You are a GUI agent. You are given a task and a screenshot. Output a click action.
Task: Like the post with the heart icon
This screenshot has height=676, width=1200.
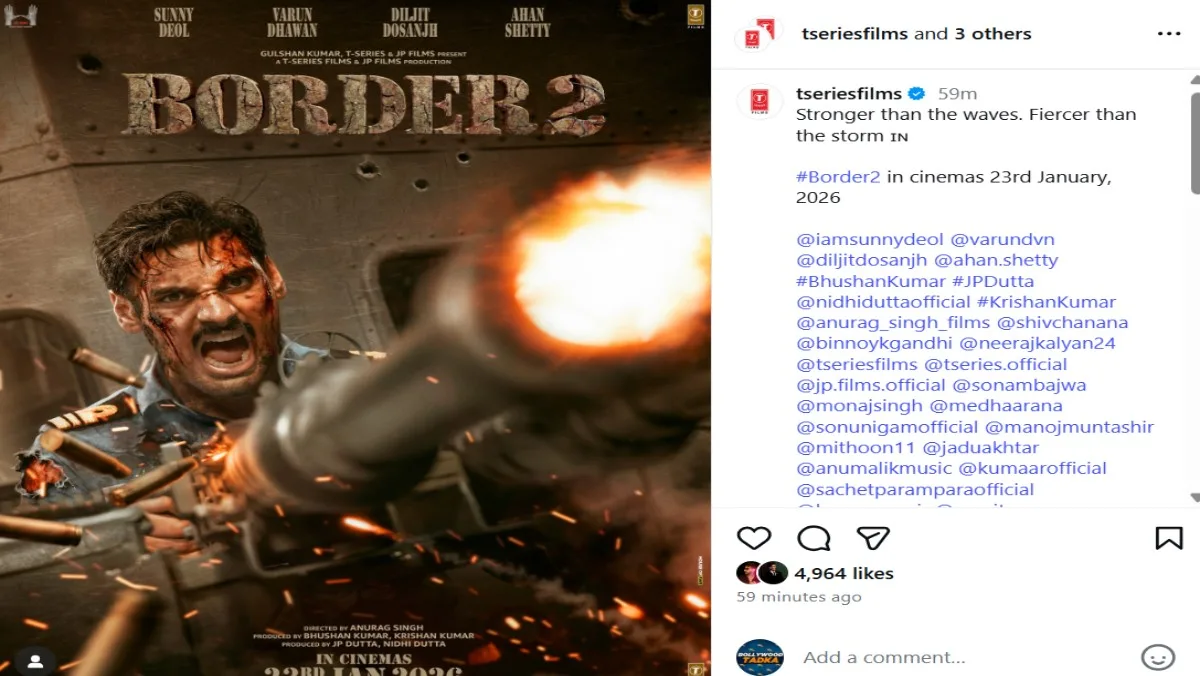pyautogui.click(x=754, y=538)
